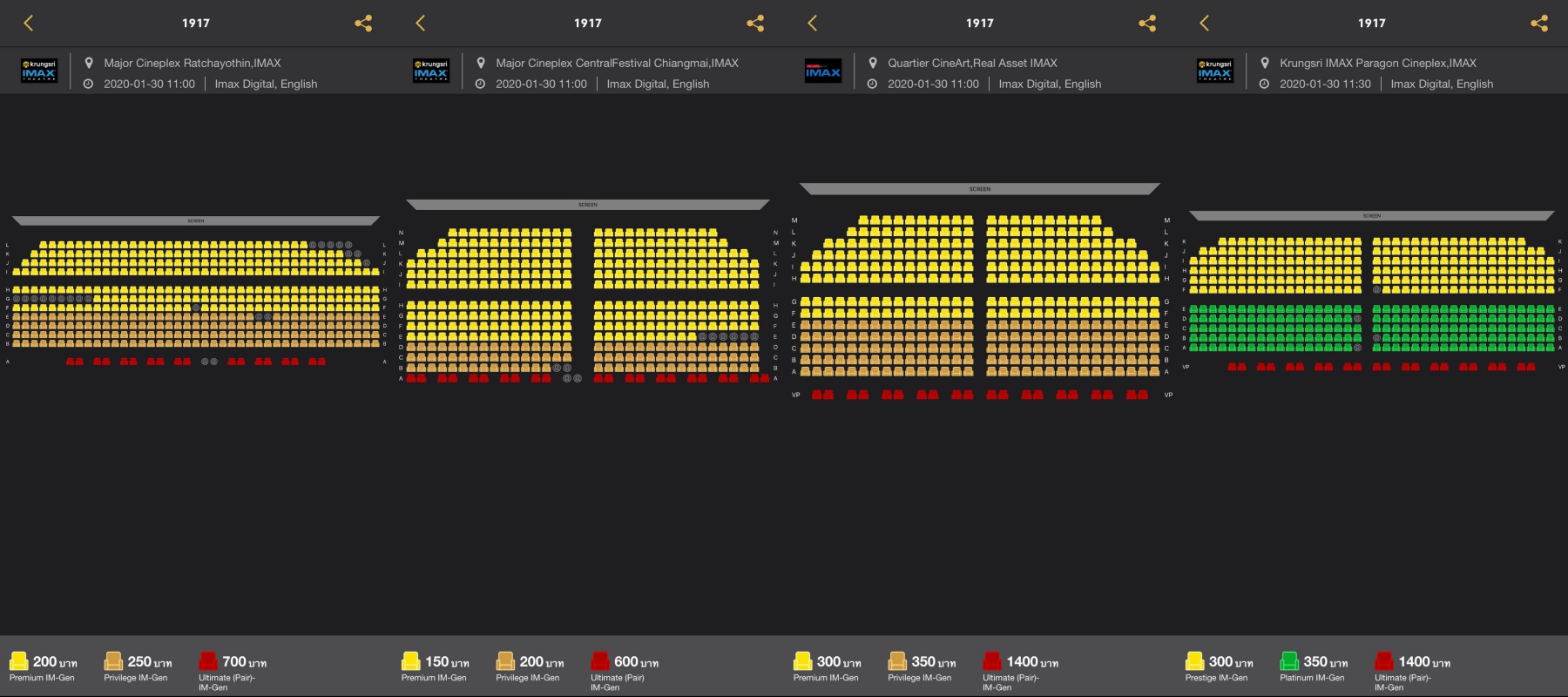Tap the 1917 title above Major Cineplex Ratchayothin

click(196, 24)
